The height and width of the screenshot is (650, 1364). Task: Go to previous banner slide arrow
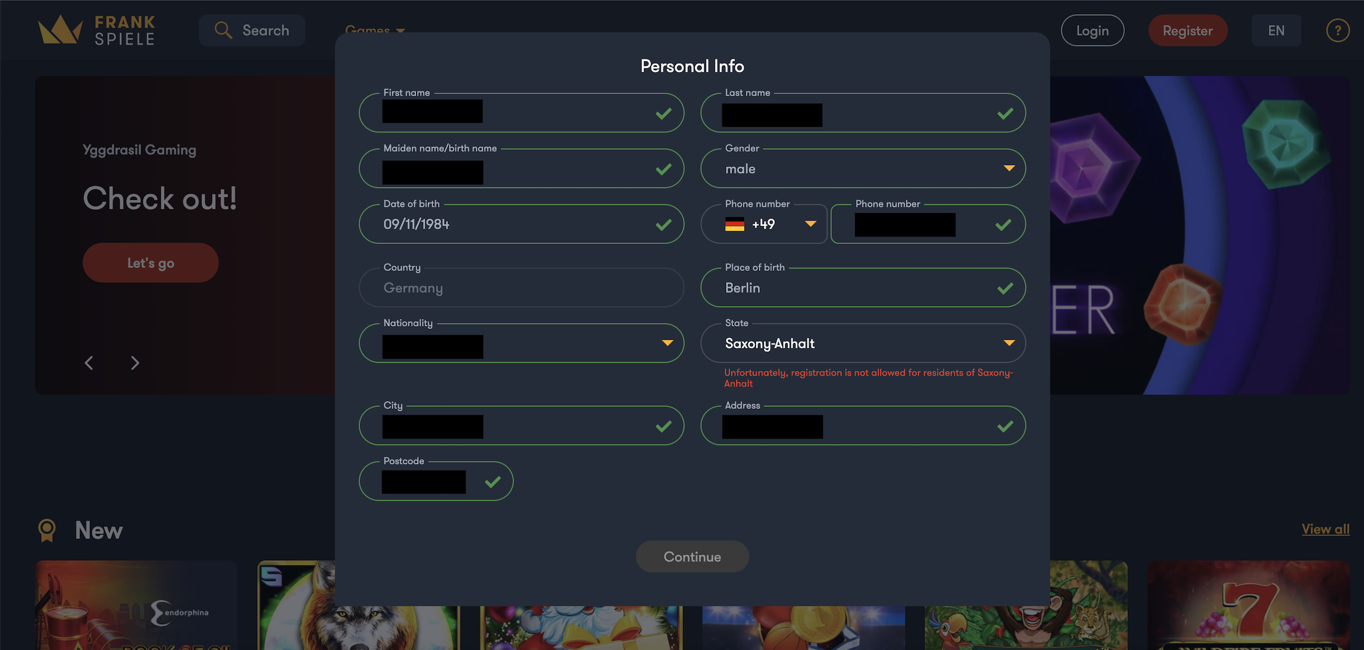click(89, 363)
